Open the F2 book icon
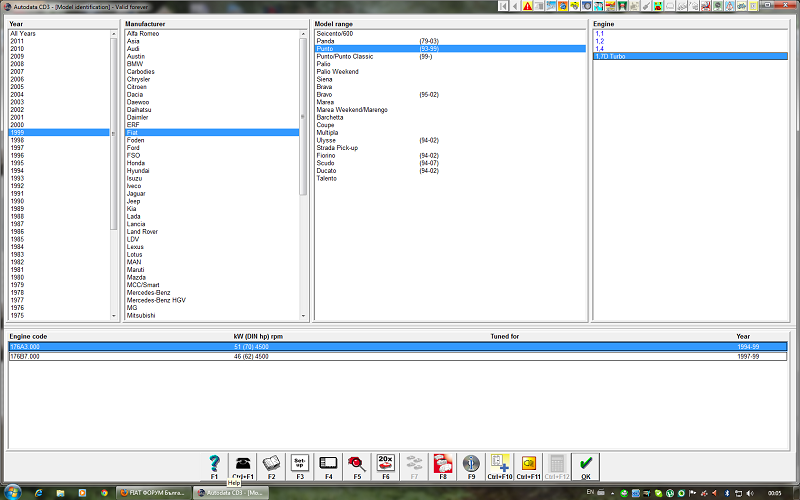 point(271,463)
